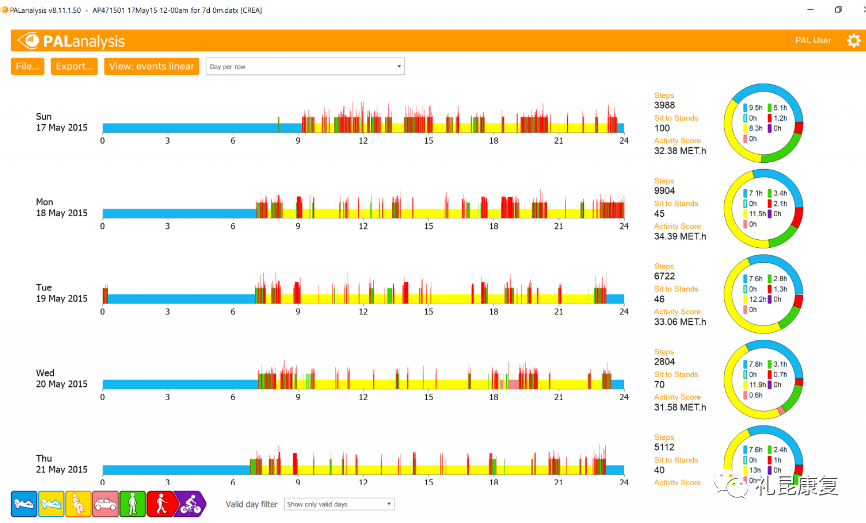Click the View: events linear button
Screen dimensions: 866x523
151,66
